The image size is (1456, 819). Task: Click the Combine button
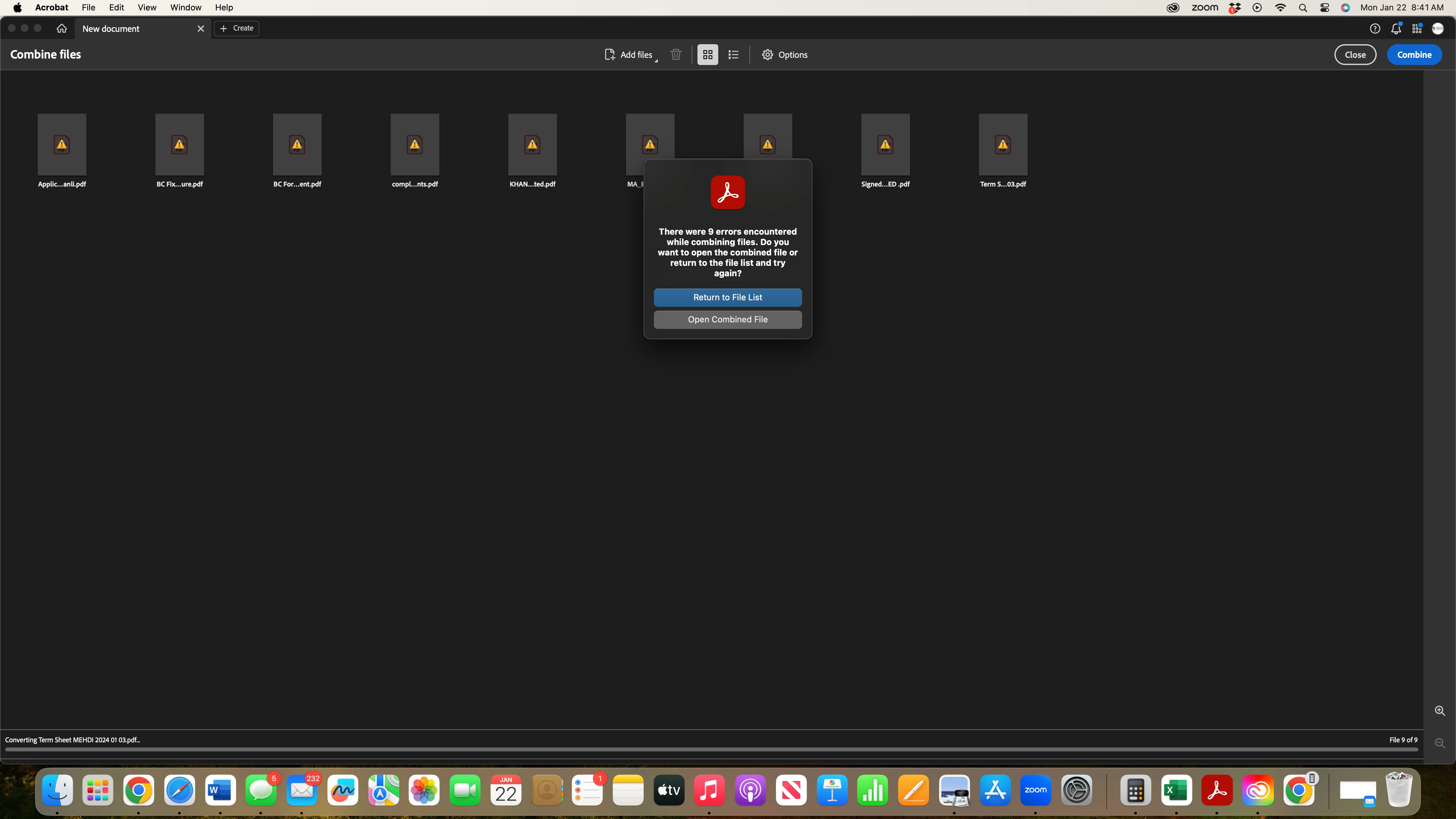[1414, 55]
